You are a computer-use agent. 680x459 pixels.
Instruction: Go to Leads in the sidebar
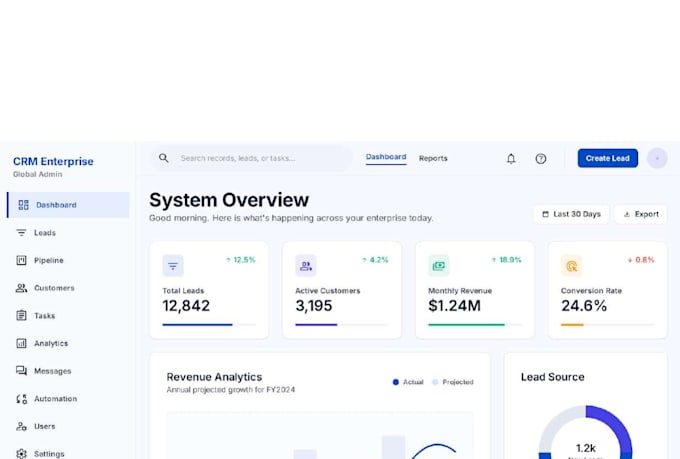pyautogui.click(x=68, y=233)
